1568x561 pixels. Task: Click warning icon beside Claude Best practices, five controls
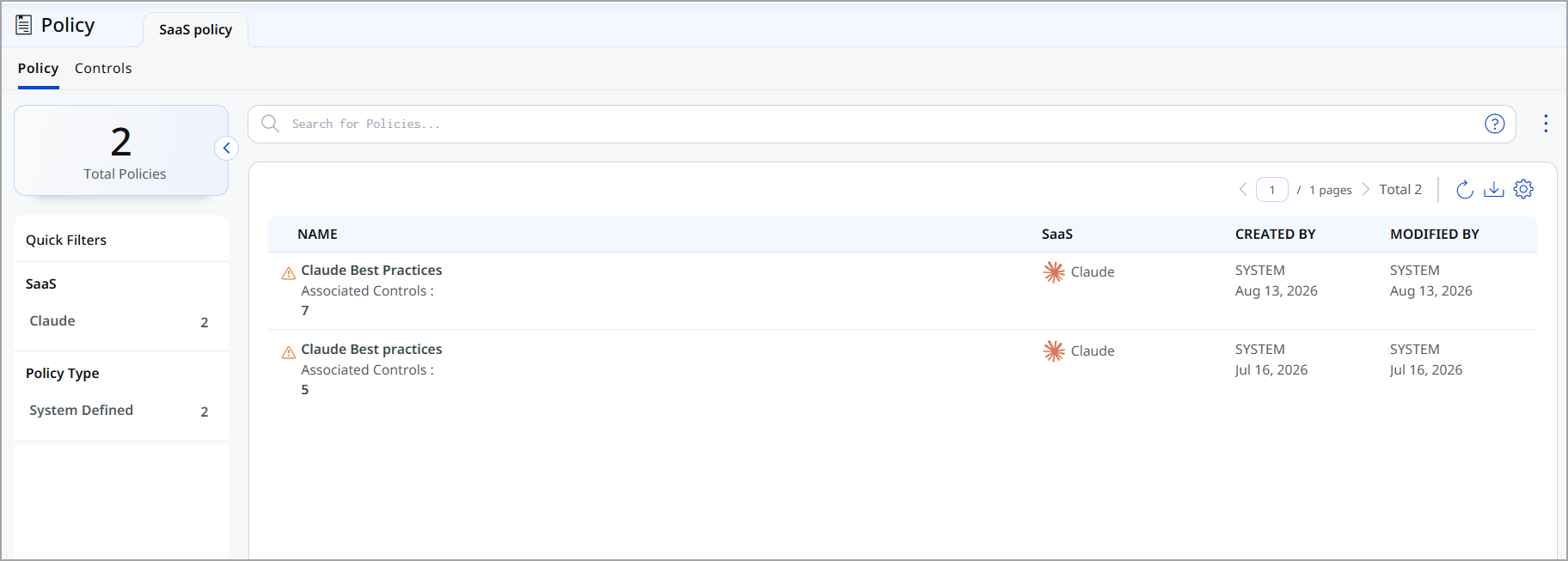[x=289, y=352]
